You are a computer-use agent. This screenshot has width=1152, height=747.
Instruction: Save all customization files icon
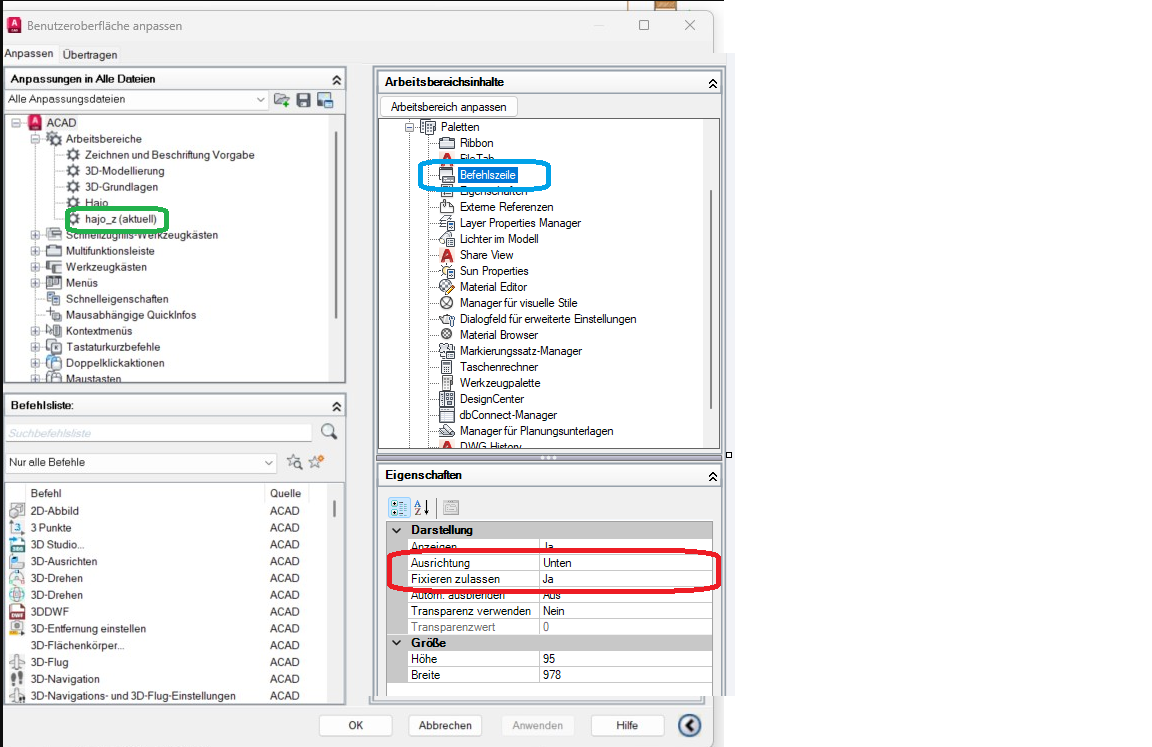tap(303, 100)
